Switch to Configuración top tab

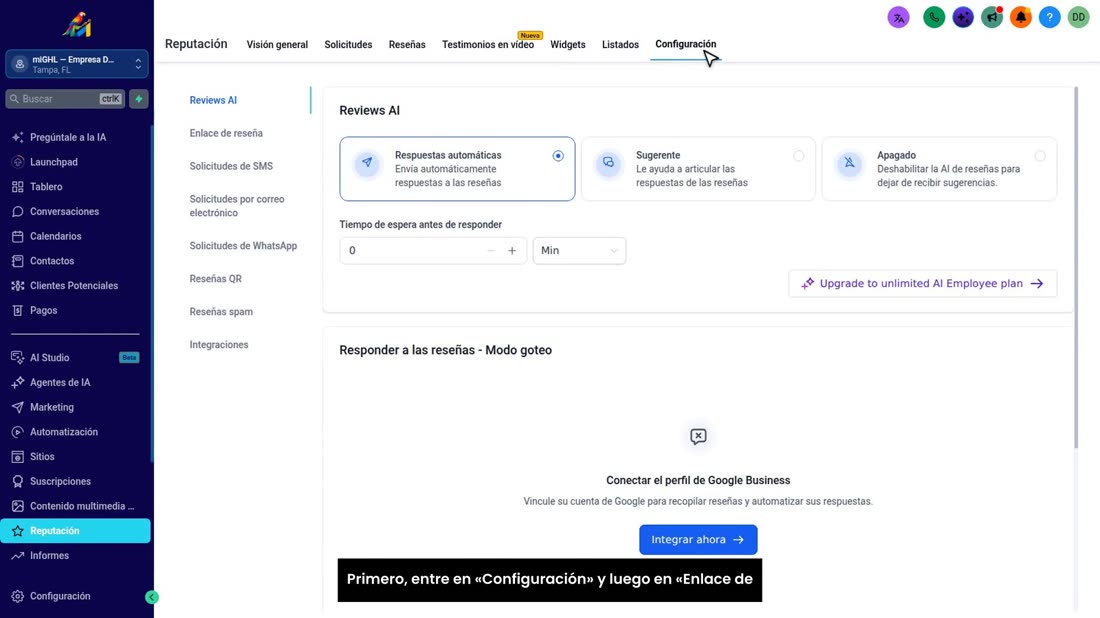685,44
